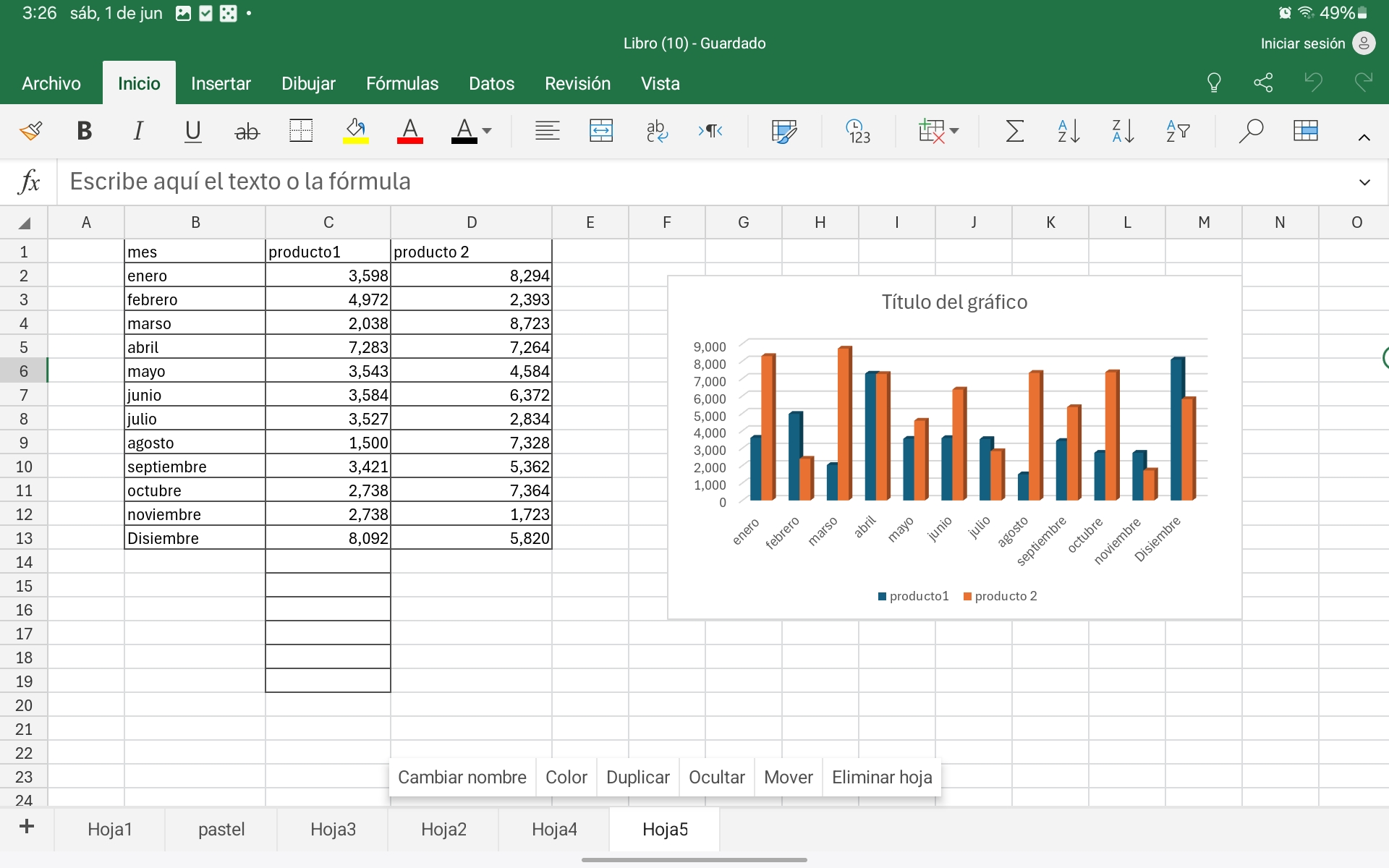The image size is (1389, 868).
Task: Toggle italic formatting
Action: tap(138, 131)
